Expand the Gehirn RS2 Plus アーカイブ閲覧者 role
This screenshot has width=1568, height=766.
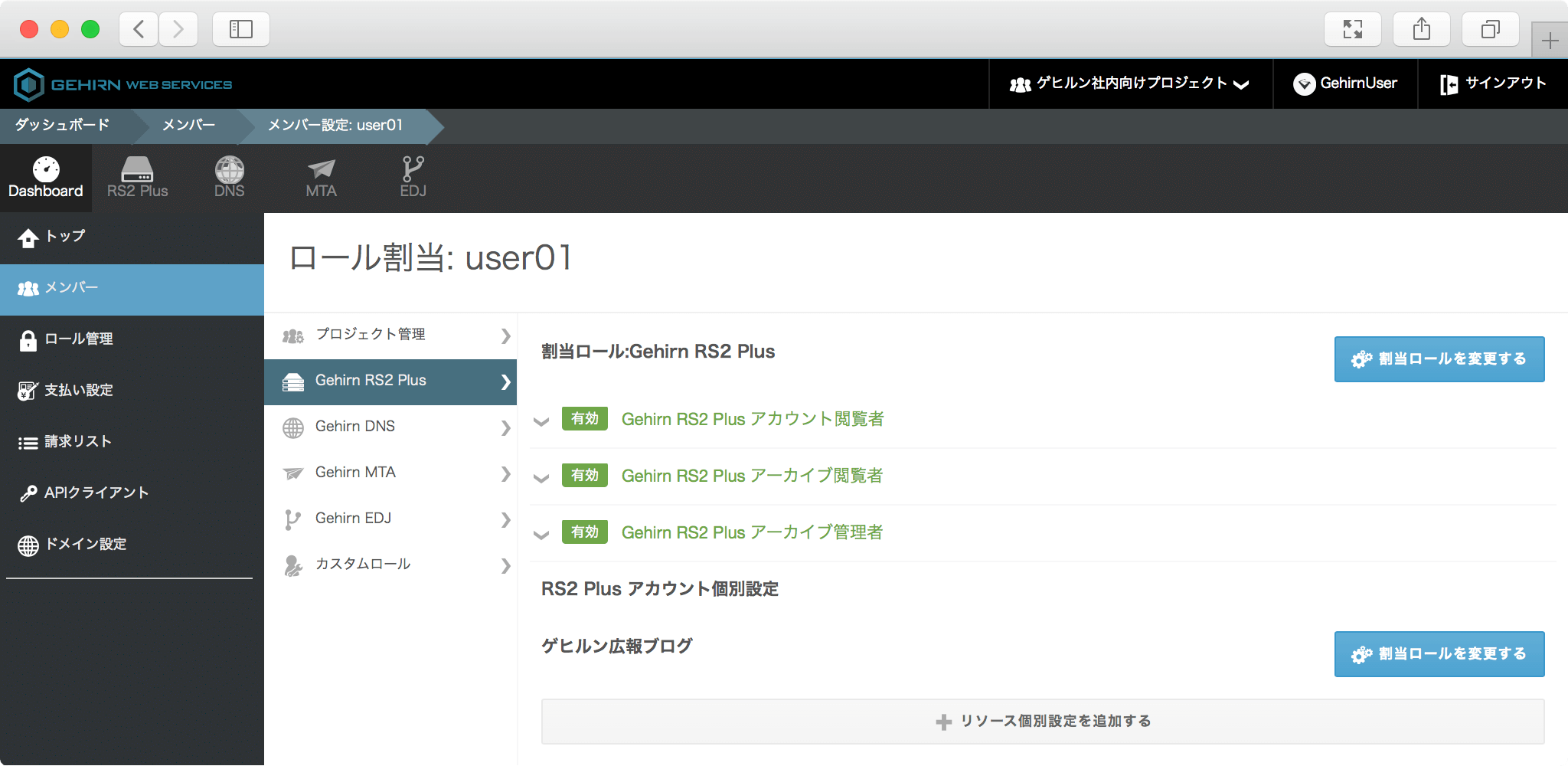coord(541,477)
